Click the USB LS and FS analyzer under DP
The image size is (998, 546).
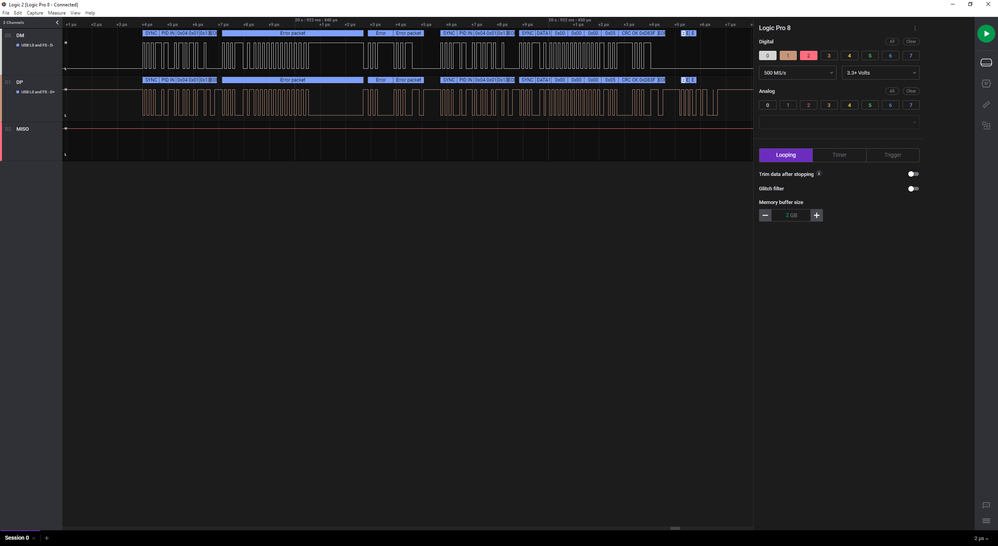(36, 92)
